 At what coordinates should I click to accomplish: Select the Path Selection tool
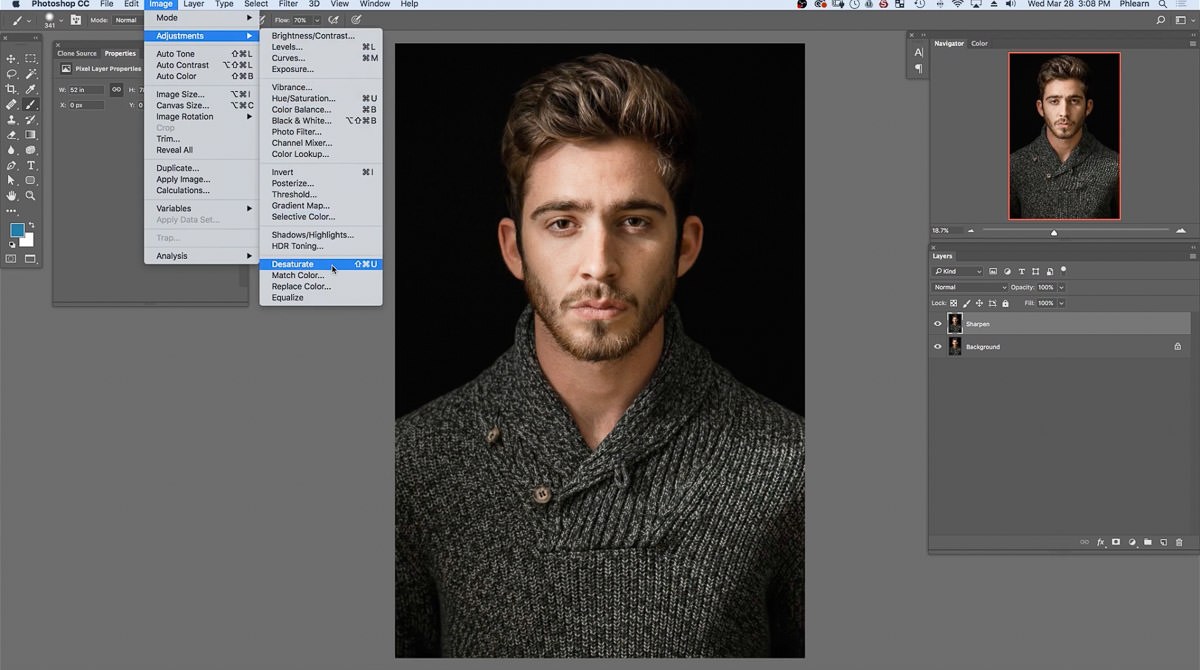(12, 180)
